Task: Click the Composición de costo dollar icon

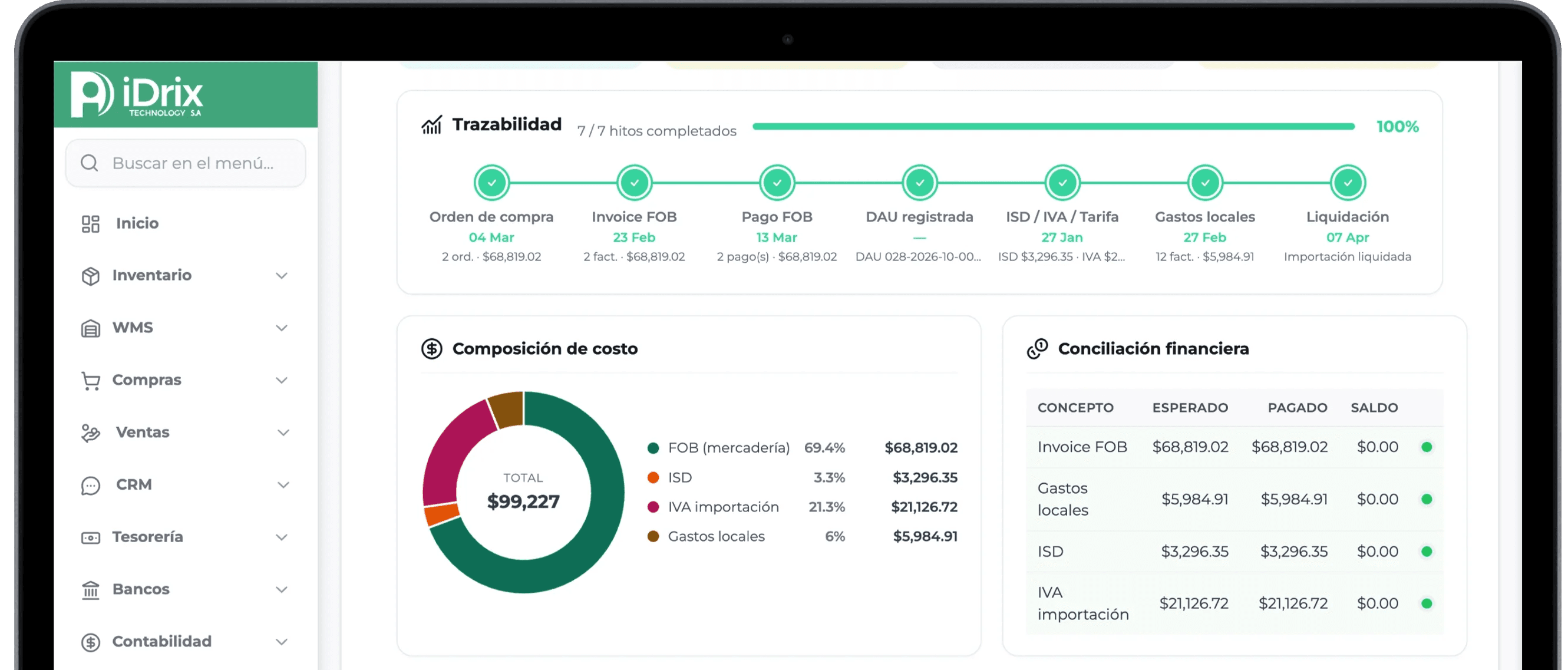Action: coord(431,349)
